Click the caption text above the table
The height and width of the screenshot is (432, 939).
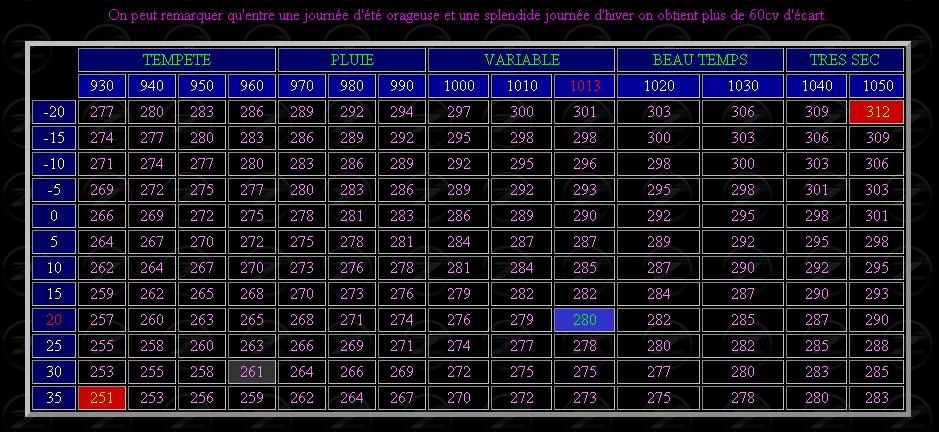coord(467,16)
